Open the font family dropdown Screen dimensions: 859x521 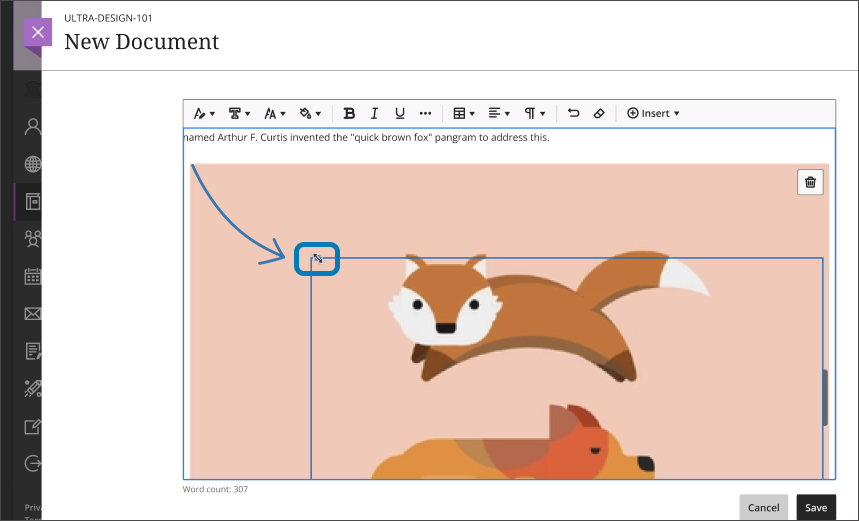tap(239, 114)
